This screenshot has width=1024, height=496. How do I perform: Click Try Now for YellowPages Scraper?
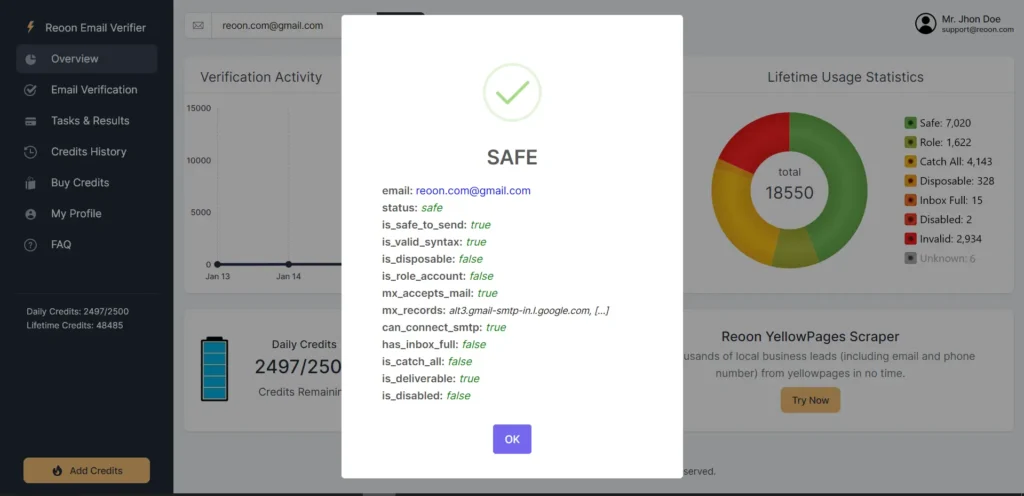810,400
